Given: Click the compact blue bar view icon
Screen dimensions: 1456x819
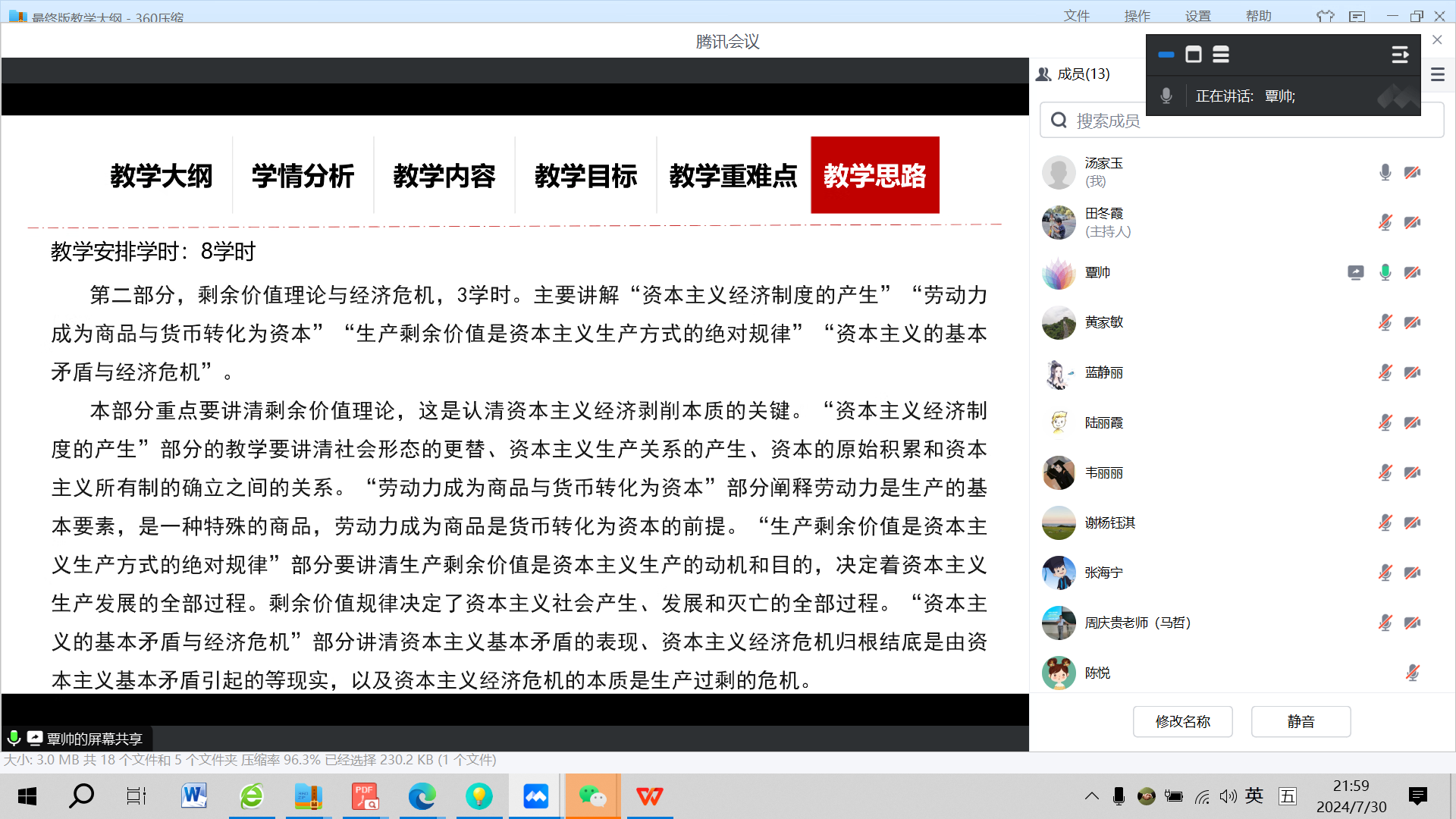Looking at the screenshot, I should point(1166,55).
